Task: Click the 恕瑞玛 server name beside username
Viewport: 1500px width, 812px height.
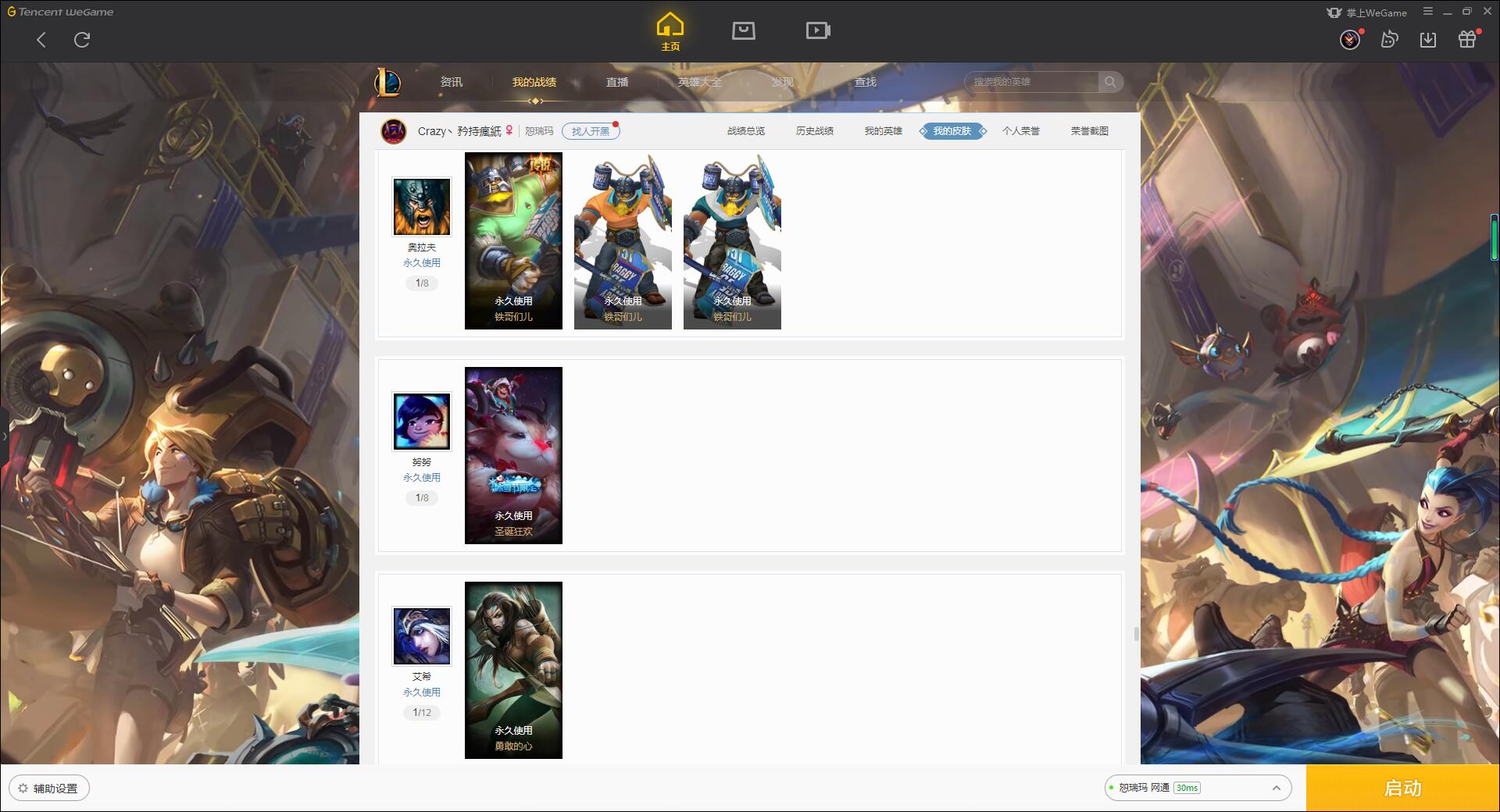Action: pyautogui.click(x=539, y=131)
